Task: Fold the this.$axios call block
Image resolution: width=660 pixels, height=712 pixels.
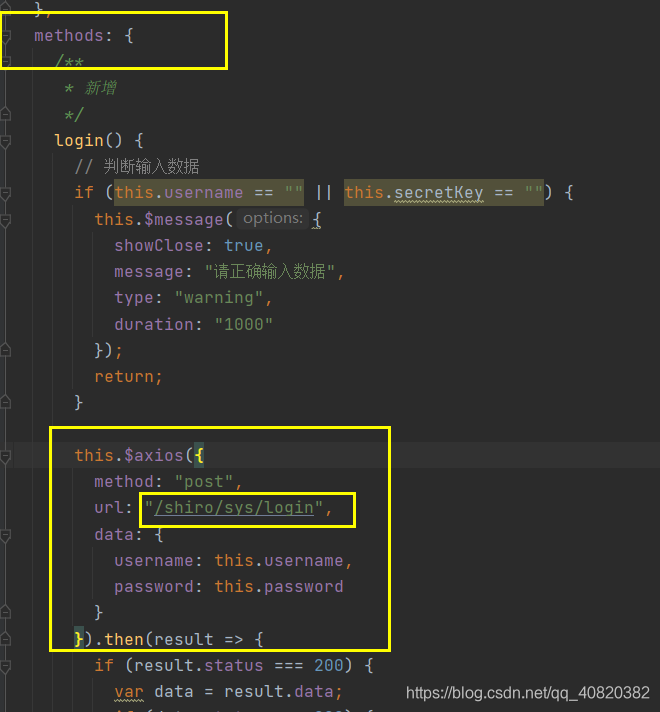Action: click(6, 456)
